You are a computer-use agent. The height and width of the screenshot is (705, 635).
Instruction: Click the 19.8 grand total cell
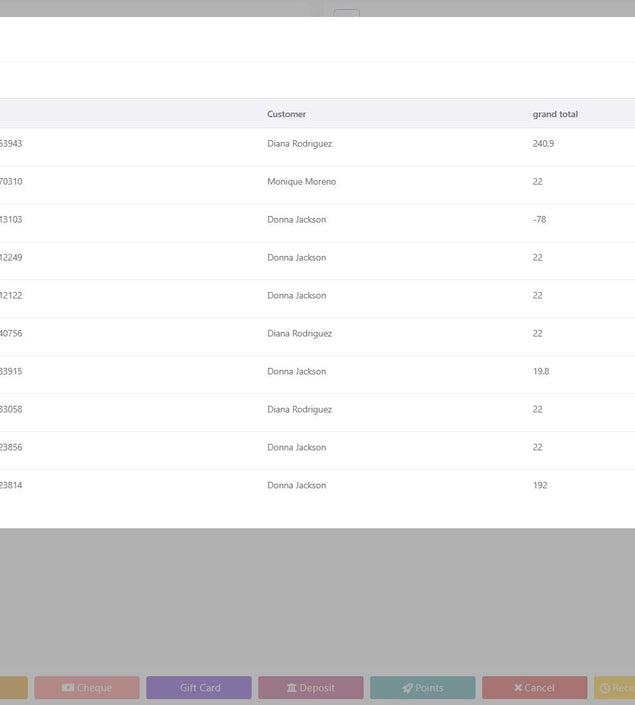[x=540, y=372]
